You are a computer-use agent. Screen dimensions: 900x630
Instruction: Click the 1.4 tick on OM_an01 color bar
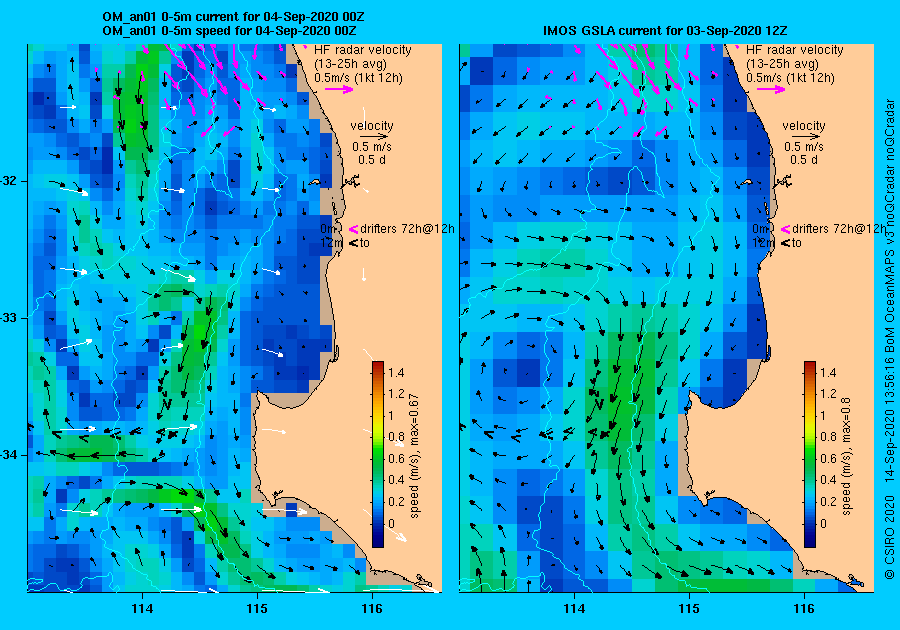pos(396,372)
